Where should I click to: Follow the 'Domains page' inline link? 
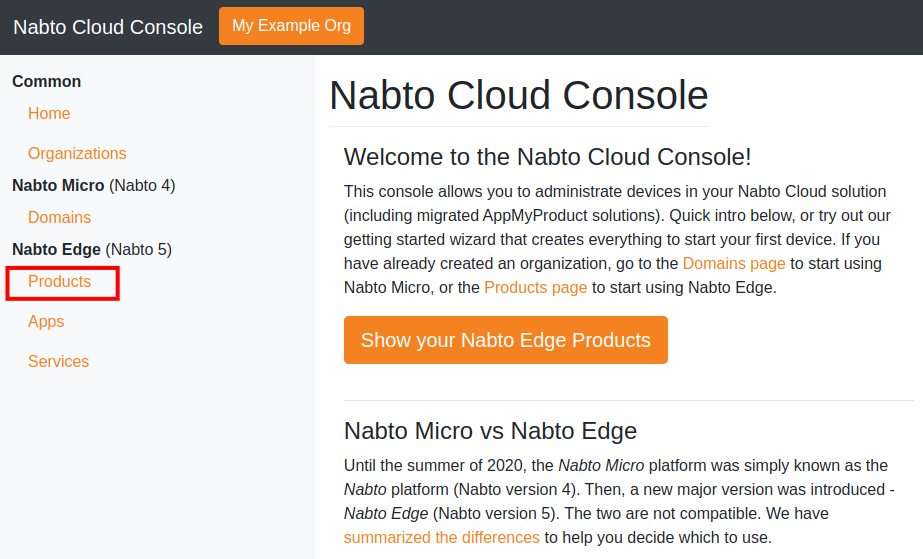click(x=734, y=264)
